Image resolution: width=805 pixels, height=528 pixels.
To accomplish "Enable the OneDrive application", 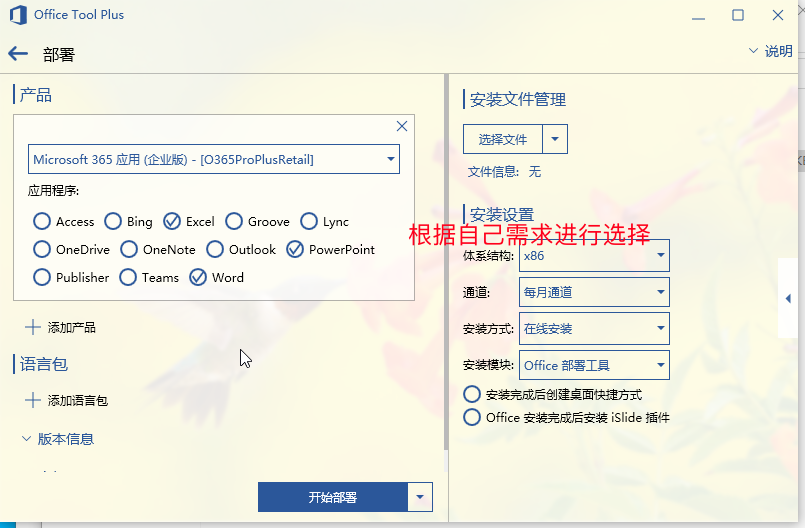I will pyautogui.click(x=42, y=249).
